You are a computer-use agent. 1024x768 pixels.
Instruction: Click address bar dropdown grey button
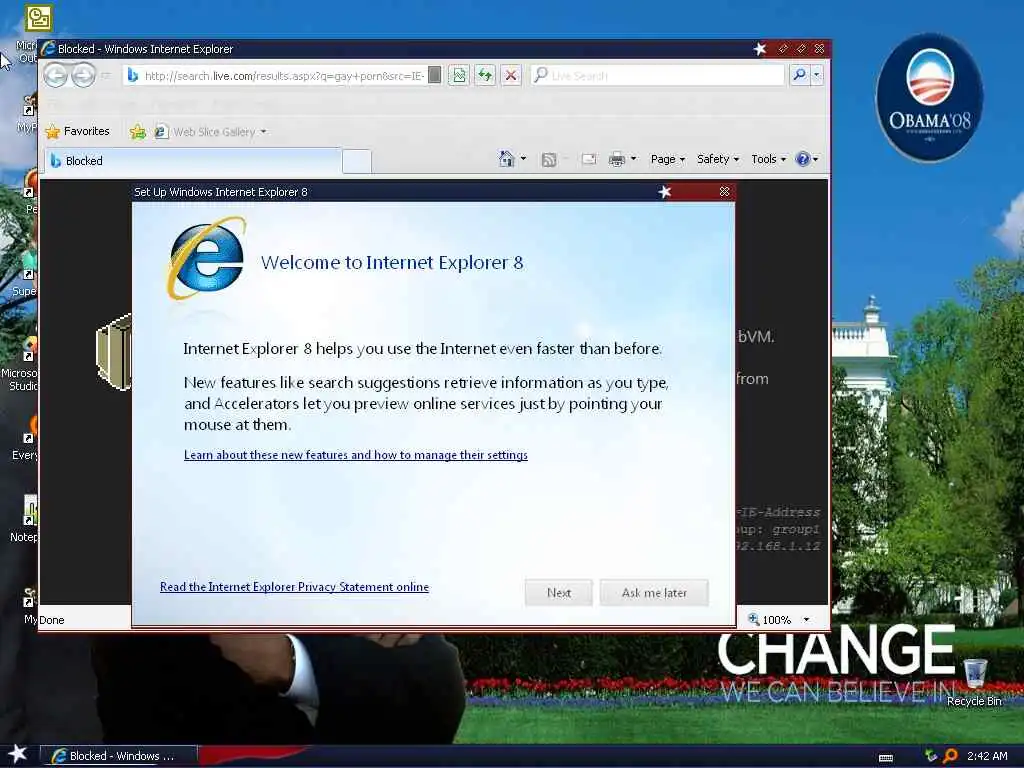pos(434,75)
